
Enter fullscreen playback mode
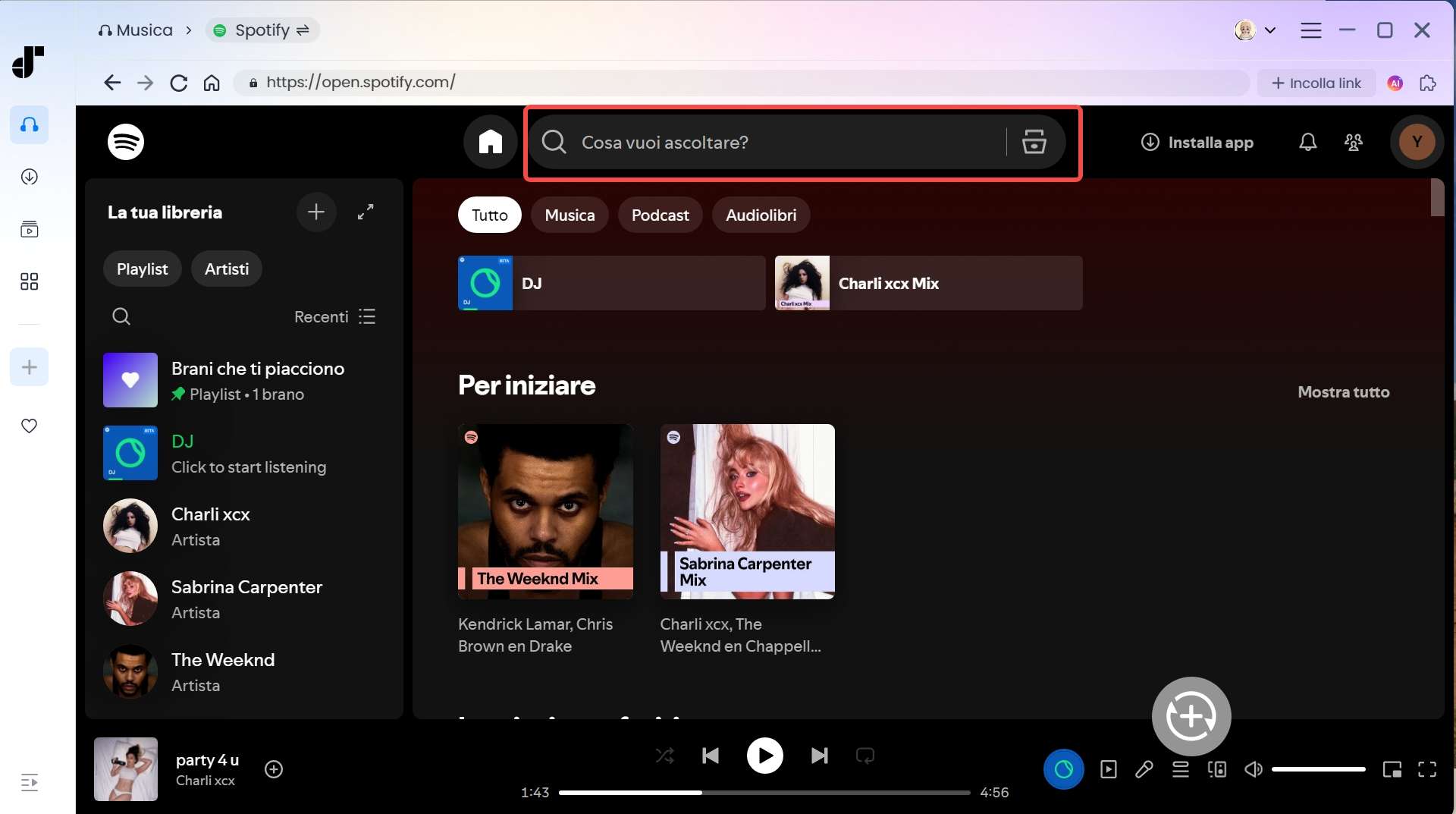point(1428,769)
